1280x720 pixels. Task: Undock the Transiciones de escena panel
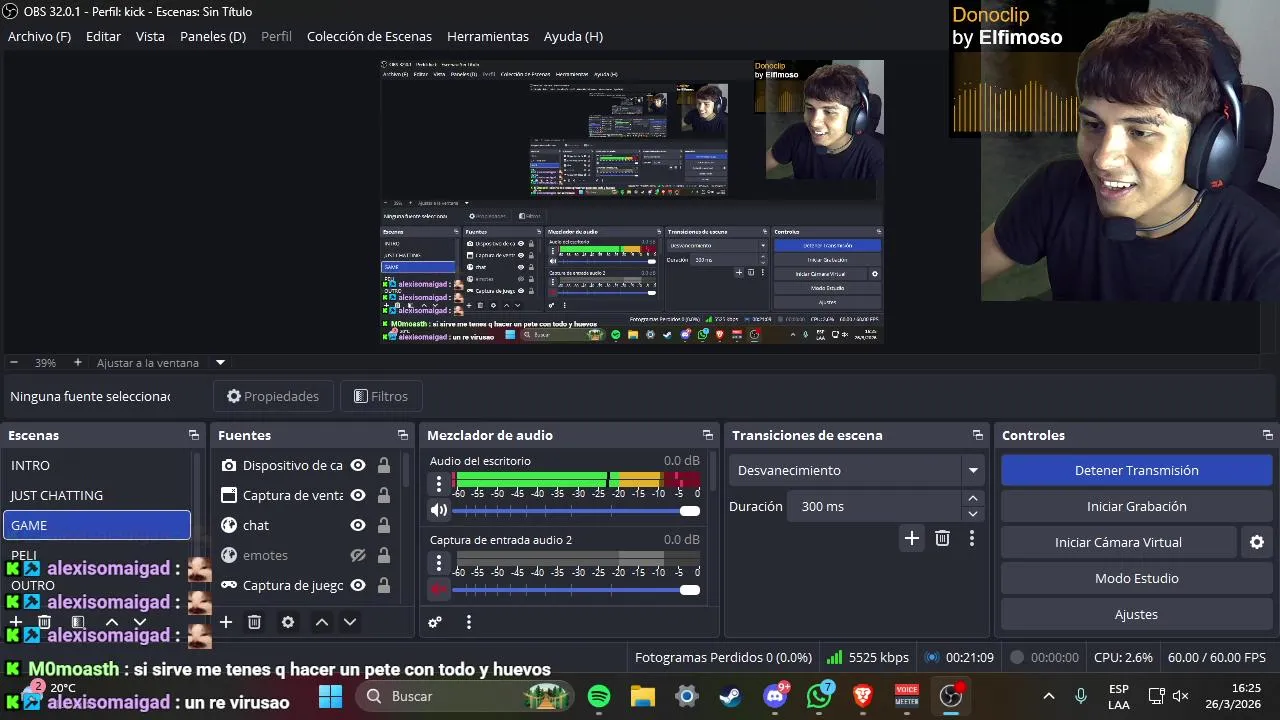(977, 435)
